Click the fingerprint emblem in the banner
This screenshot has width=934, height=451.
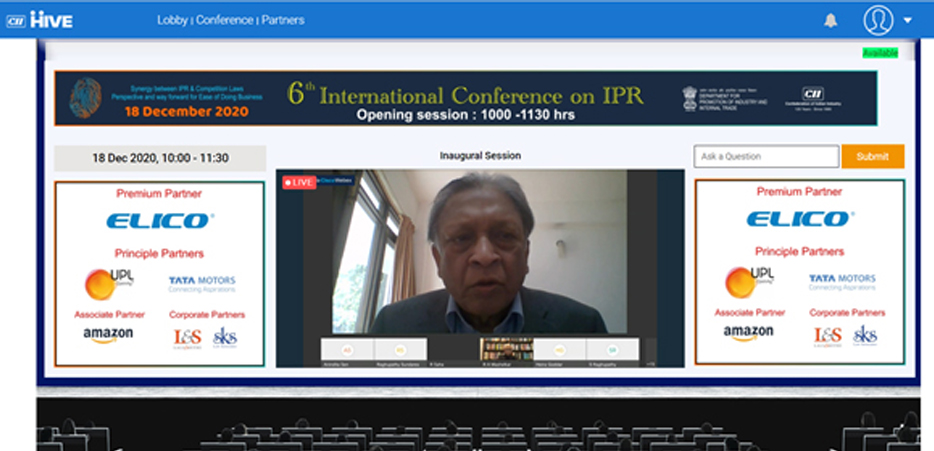[x=85, y=98]
